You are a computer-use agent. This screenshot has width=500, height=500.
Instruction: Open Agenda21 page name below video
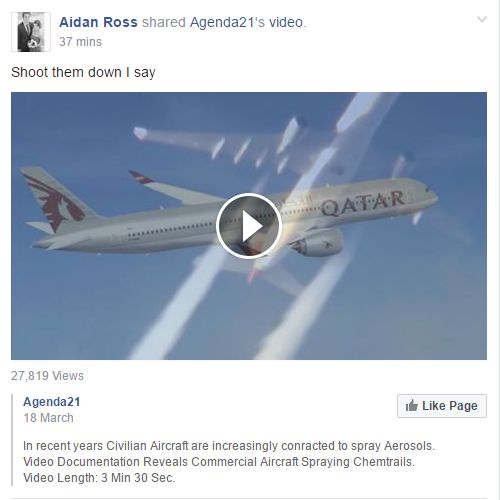(x=52, y=402)
